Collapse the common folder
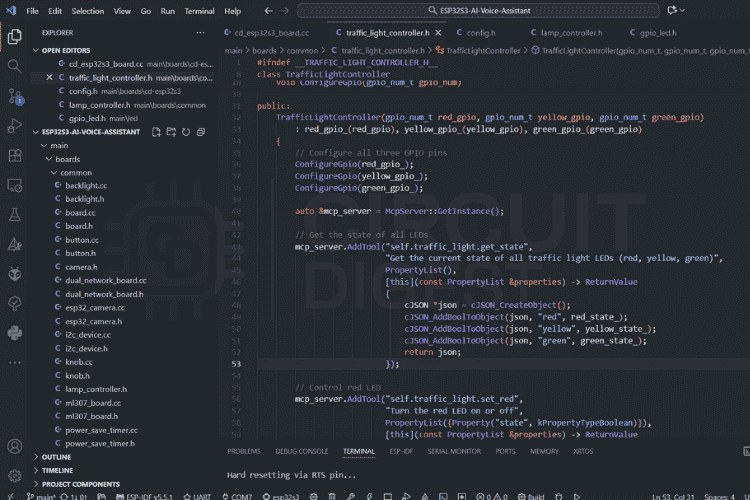Screen dimensions: 750x500 tap(75, 173)
